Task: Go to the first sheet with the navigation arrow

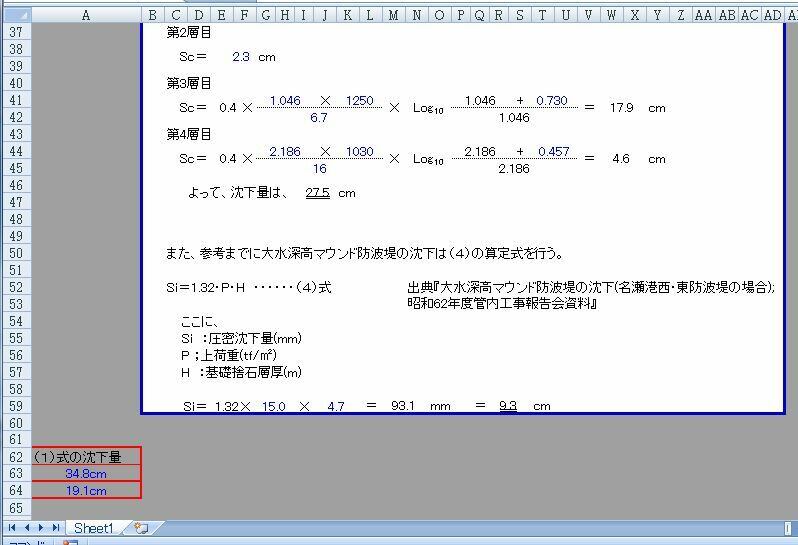Action: 12,528
